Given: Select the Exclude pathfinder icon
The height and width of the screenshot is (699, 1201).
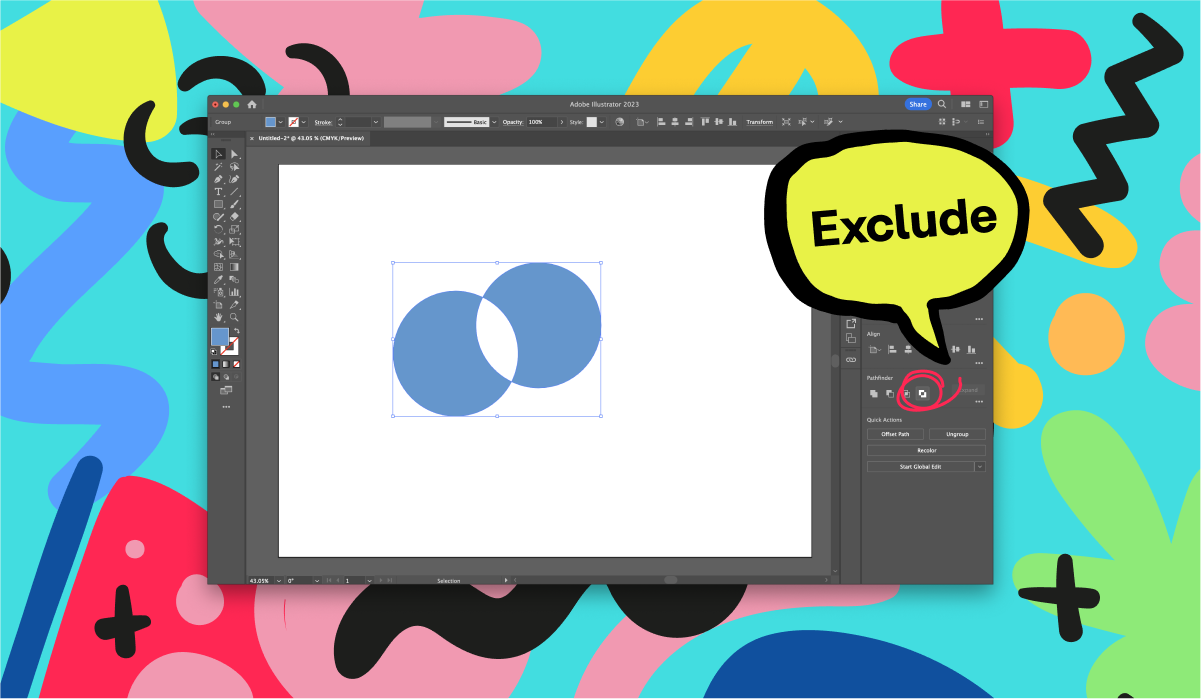Looking at the screenshot, I should (x=922, y=394).
